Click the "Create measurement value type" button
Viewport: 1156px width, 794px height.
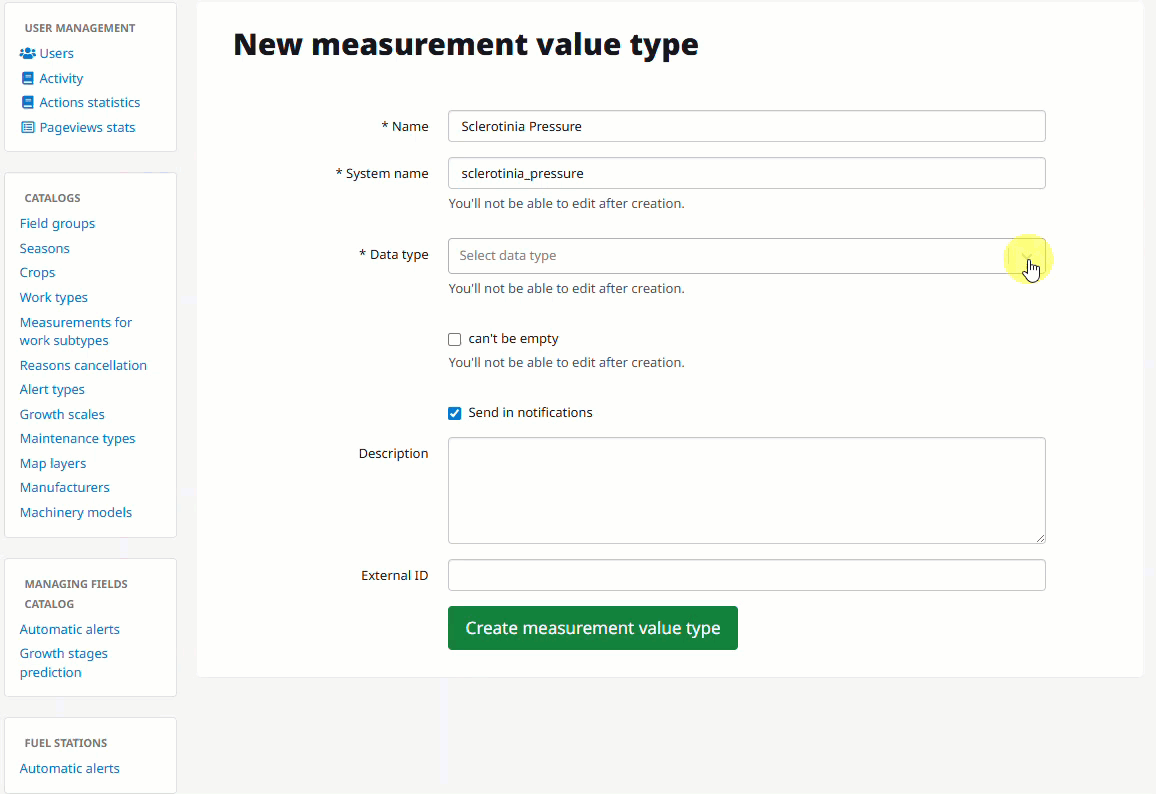[x=592, y=628]
